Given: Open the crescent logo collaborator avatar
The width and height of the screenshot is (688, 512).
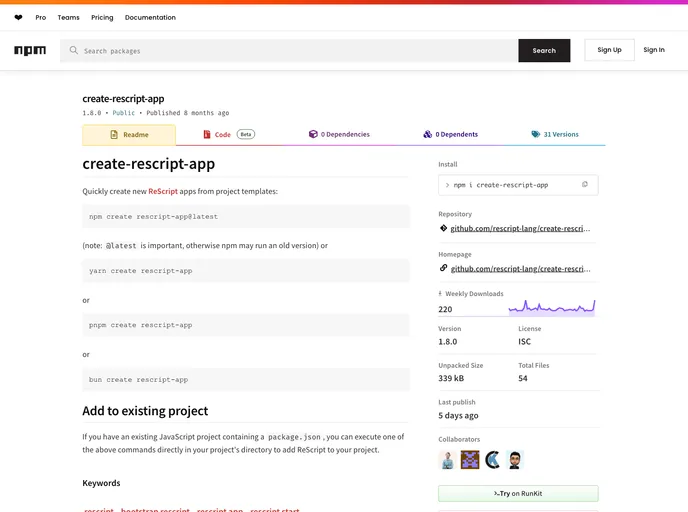Looking at the screenshot, I should coord(492,460).
